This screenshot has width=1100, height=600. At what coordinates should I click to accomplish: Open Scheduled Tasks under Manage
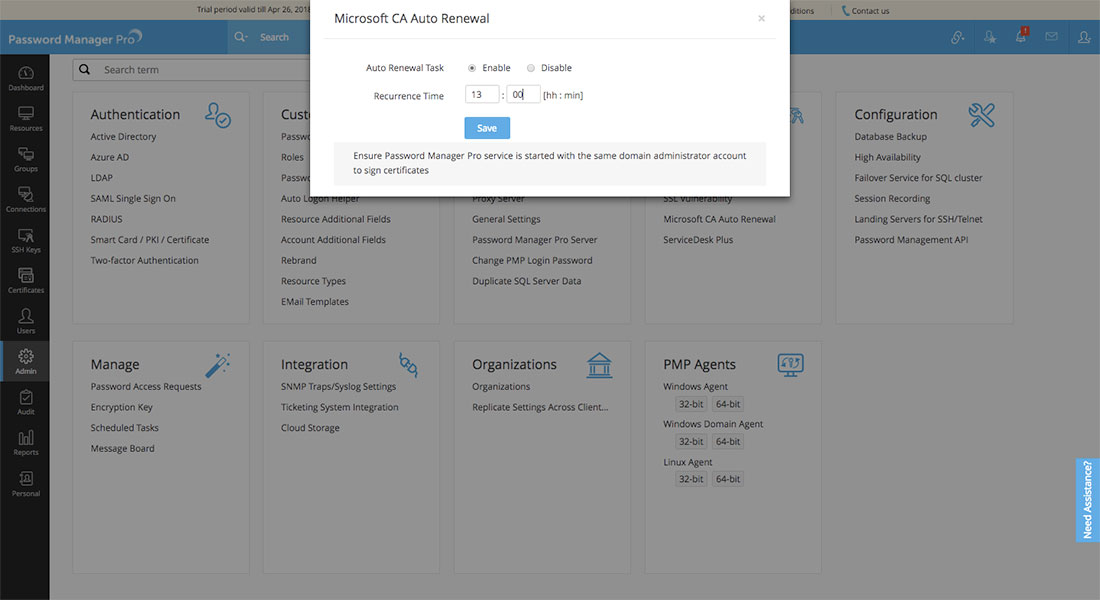(124, 427)
